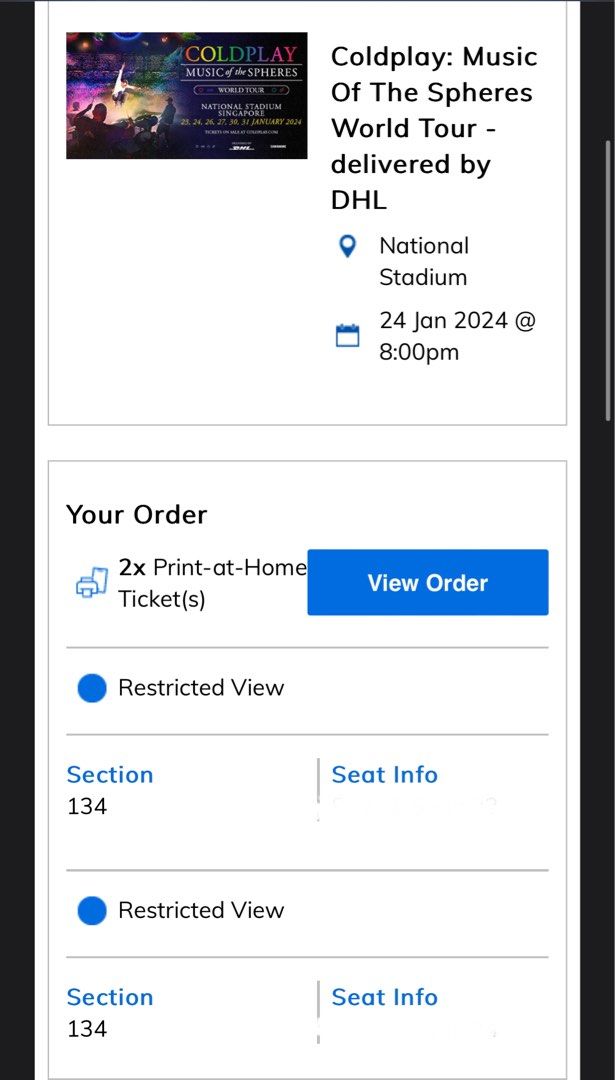Open the Coldplay: Music Of The Spheres event title
The width and height of the screenshot is (615, 1080).
pos(434,128)
